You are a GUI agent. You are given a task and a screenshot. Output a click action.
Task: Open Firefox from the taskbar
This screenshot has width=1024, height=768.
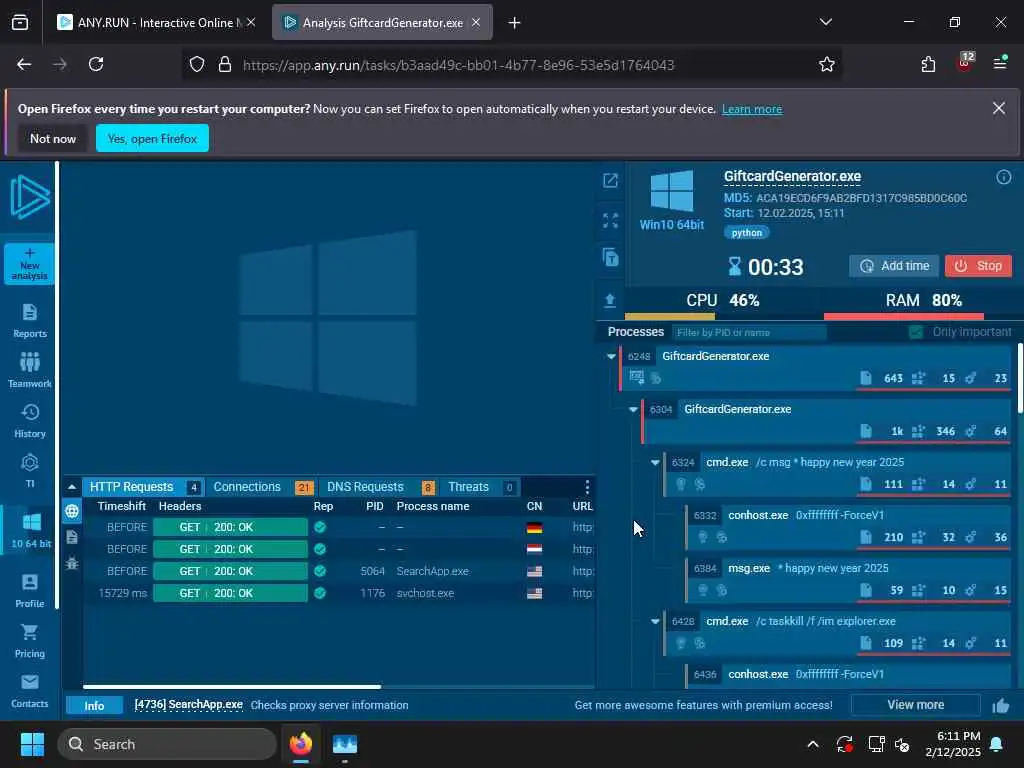coord(301,744)
